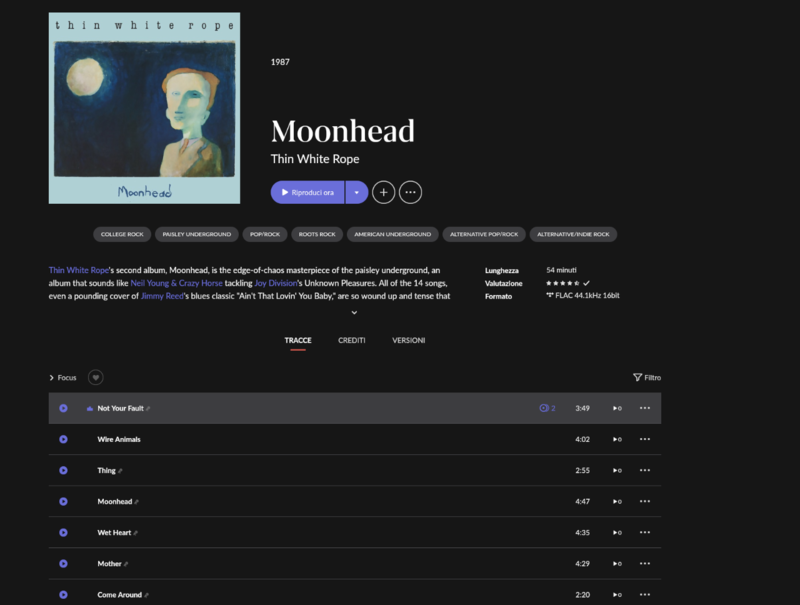Open link icon next to Thing
Screen dimensions: 800x605
[120, 471]
